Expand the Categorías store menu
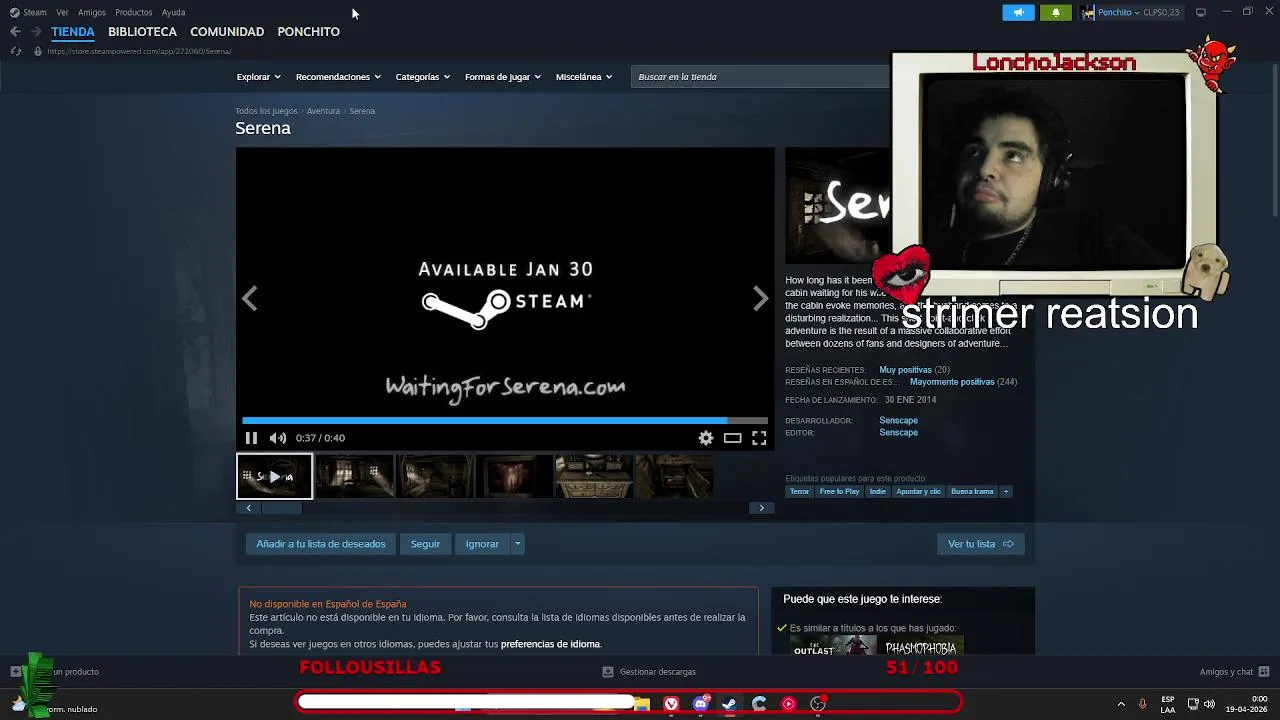This screenshot has height=720, width=1280. click(x=422, y=77)
